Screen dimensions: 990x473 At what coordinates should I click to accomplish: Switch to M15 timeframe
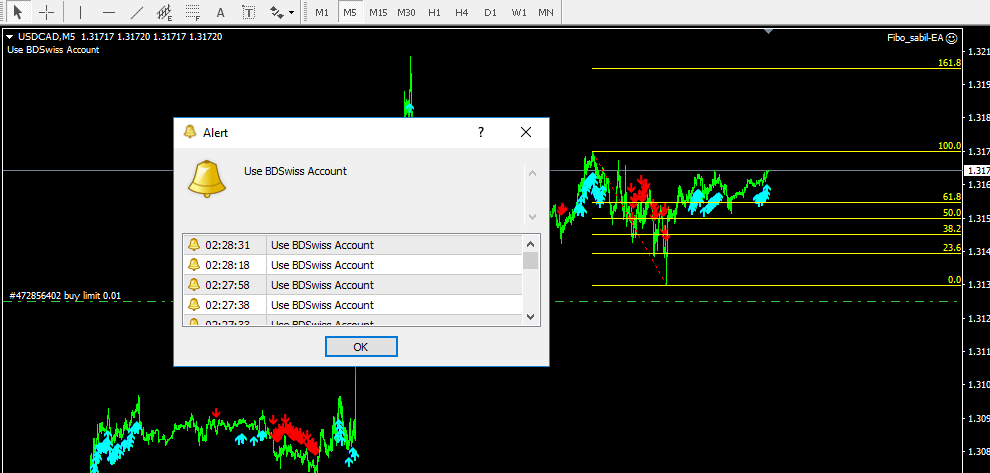(x=378, y=12)
